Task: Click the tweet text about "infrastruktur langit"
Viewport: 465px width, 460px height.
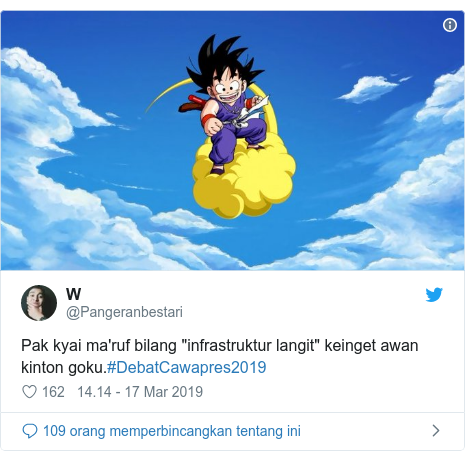Action: (220, 356)
